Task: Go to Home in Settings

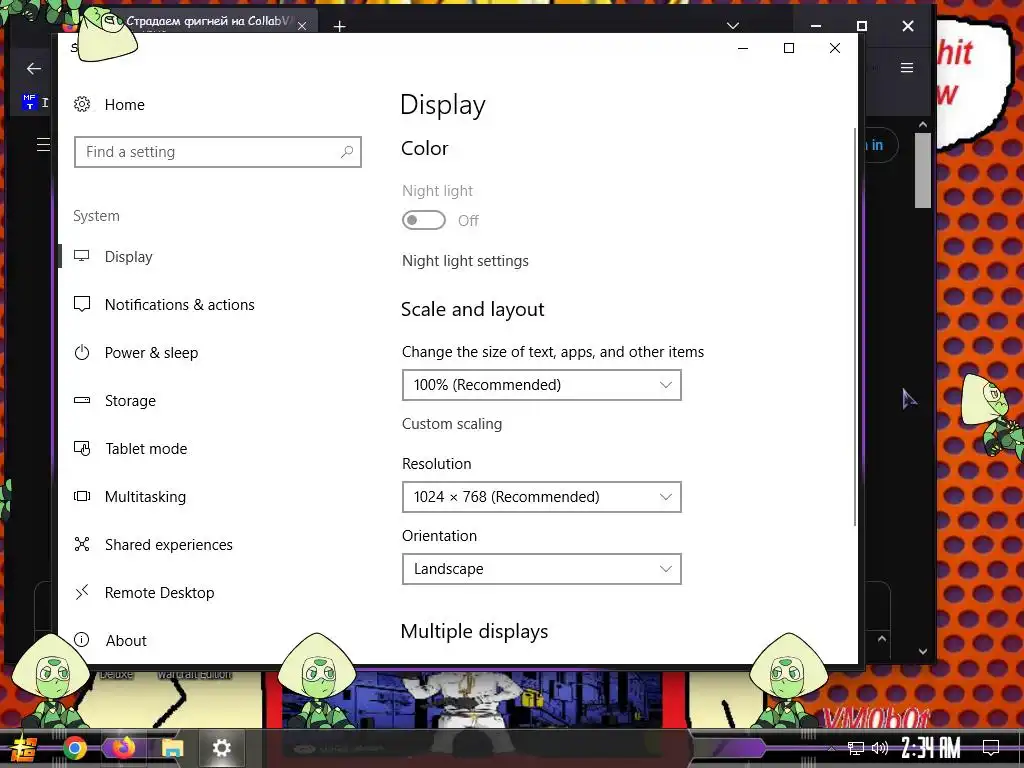Action: pyautogui.click(x=124, y=104)
